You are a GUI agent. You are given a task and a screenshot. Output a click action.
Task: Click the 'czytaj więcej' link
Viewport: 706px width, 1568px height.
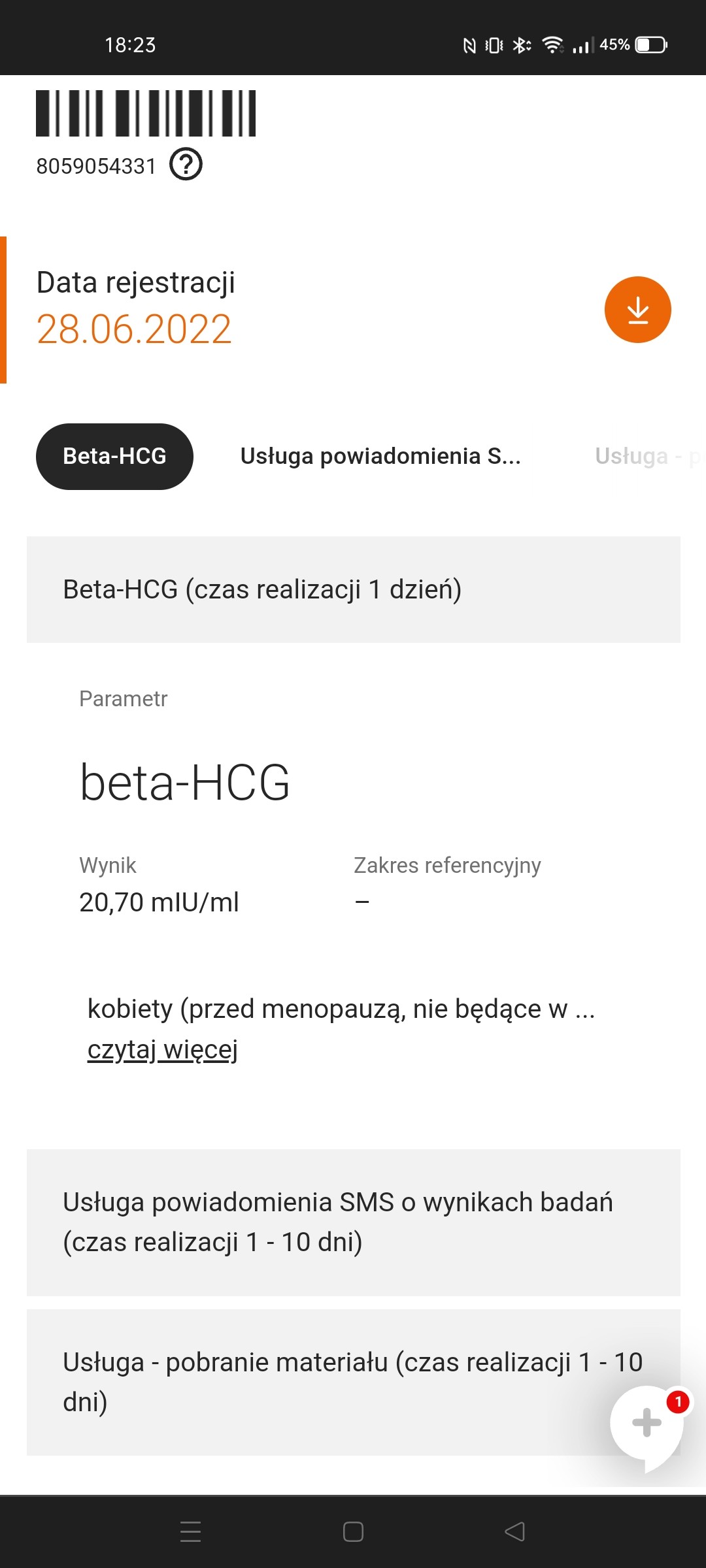(x=162, y=1049)
